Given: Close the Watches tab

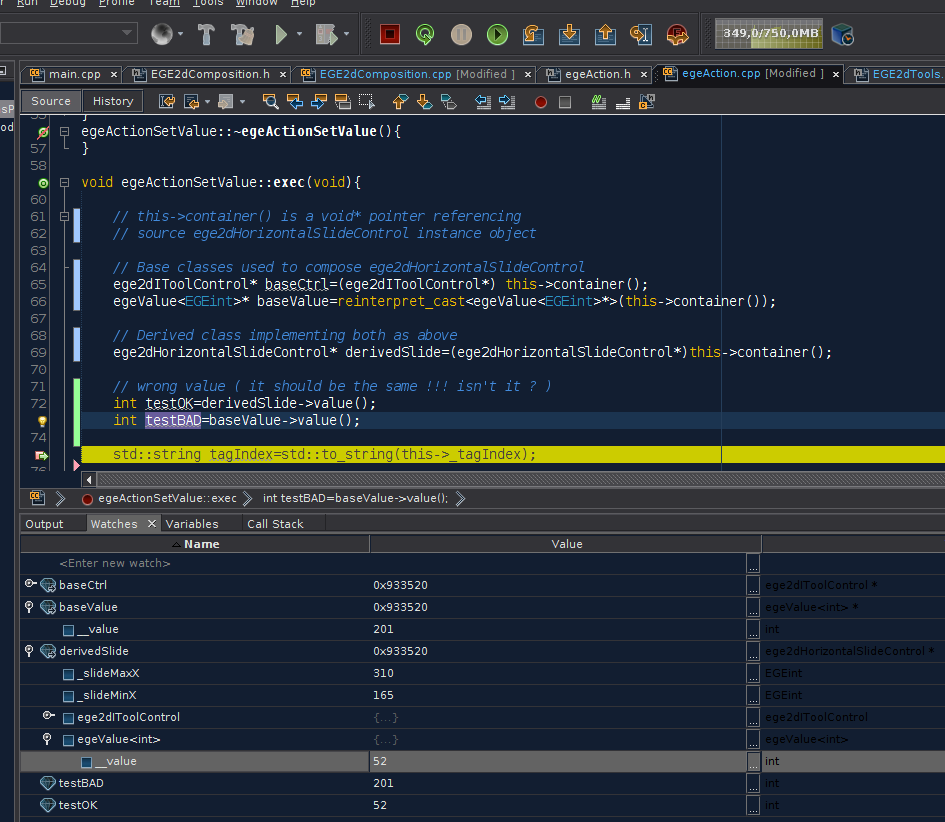Looking at the screenshot, I should click(x=152, y=524).
